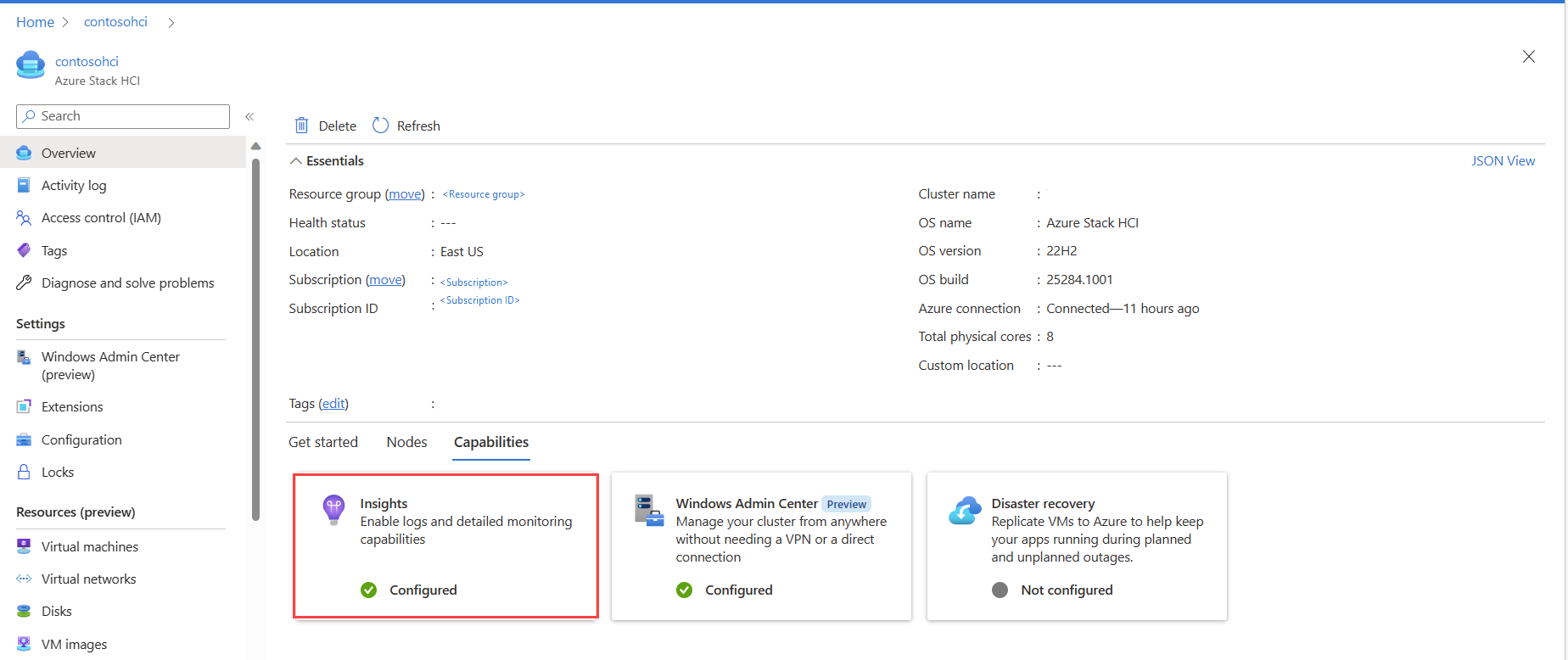Click the edit link next to Tags
Image resolution: width=1568 pixels, height=660 pixels.
pyautogui.click(x=333, y=404)
